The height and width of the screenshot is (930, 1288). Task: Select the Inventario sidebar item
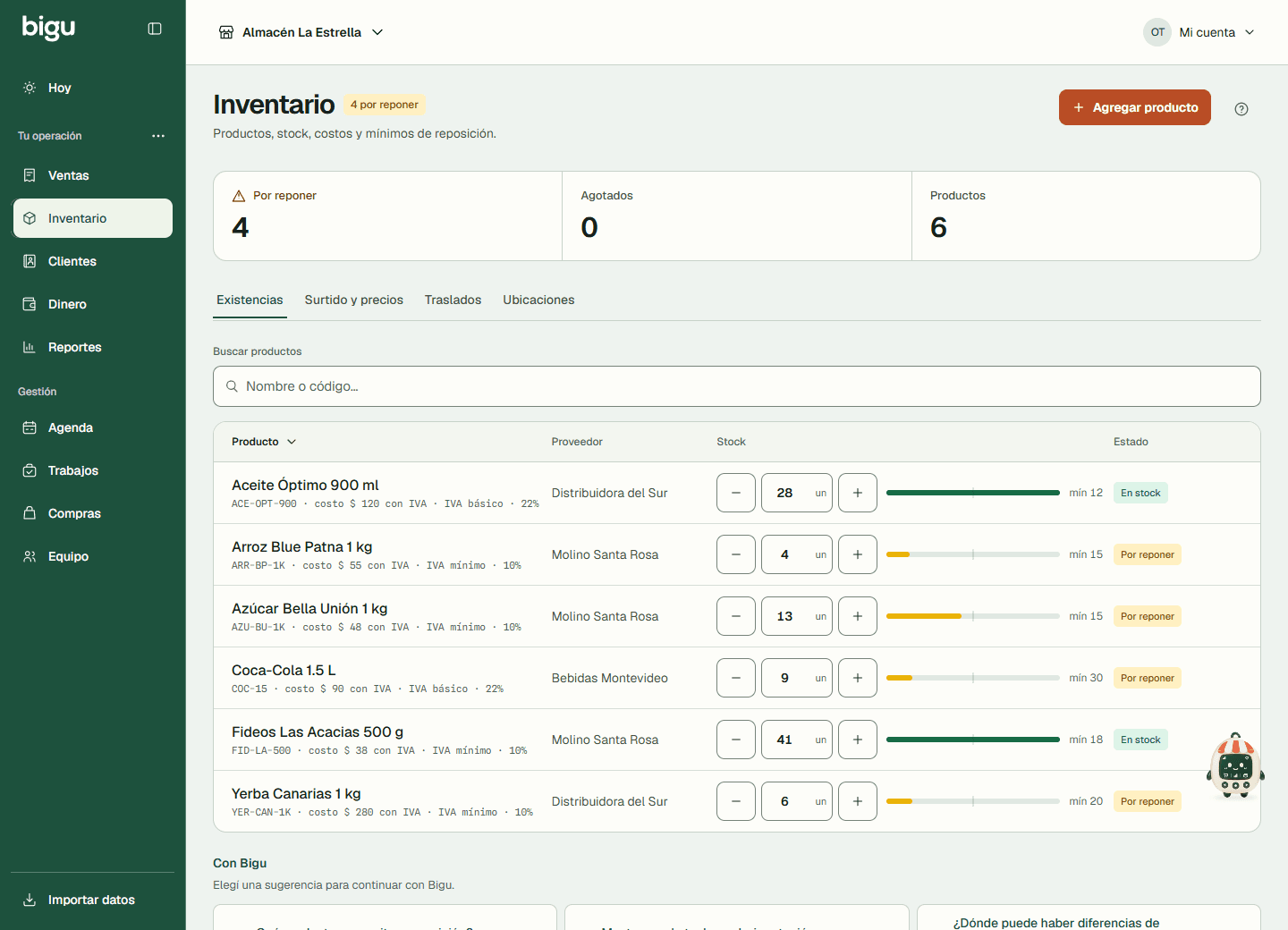tap(93, 218)
